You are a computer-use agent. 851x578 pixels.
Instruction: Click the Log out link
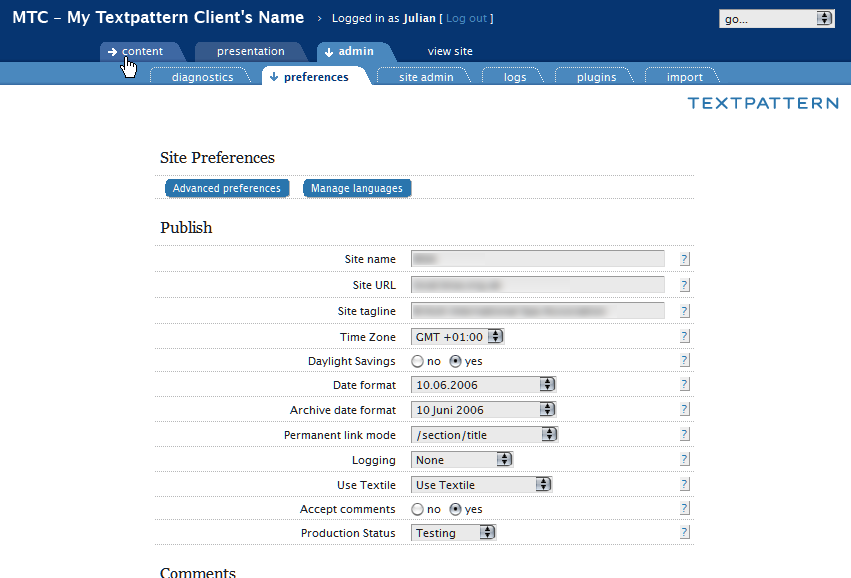[x=466, y=18]
